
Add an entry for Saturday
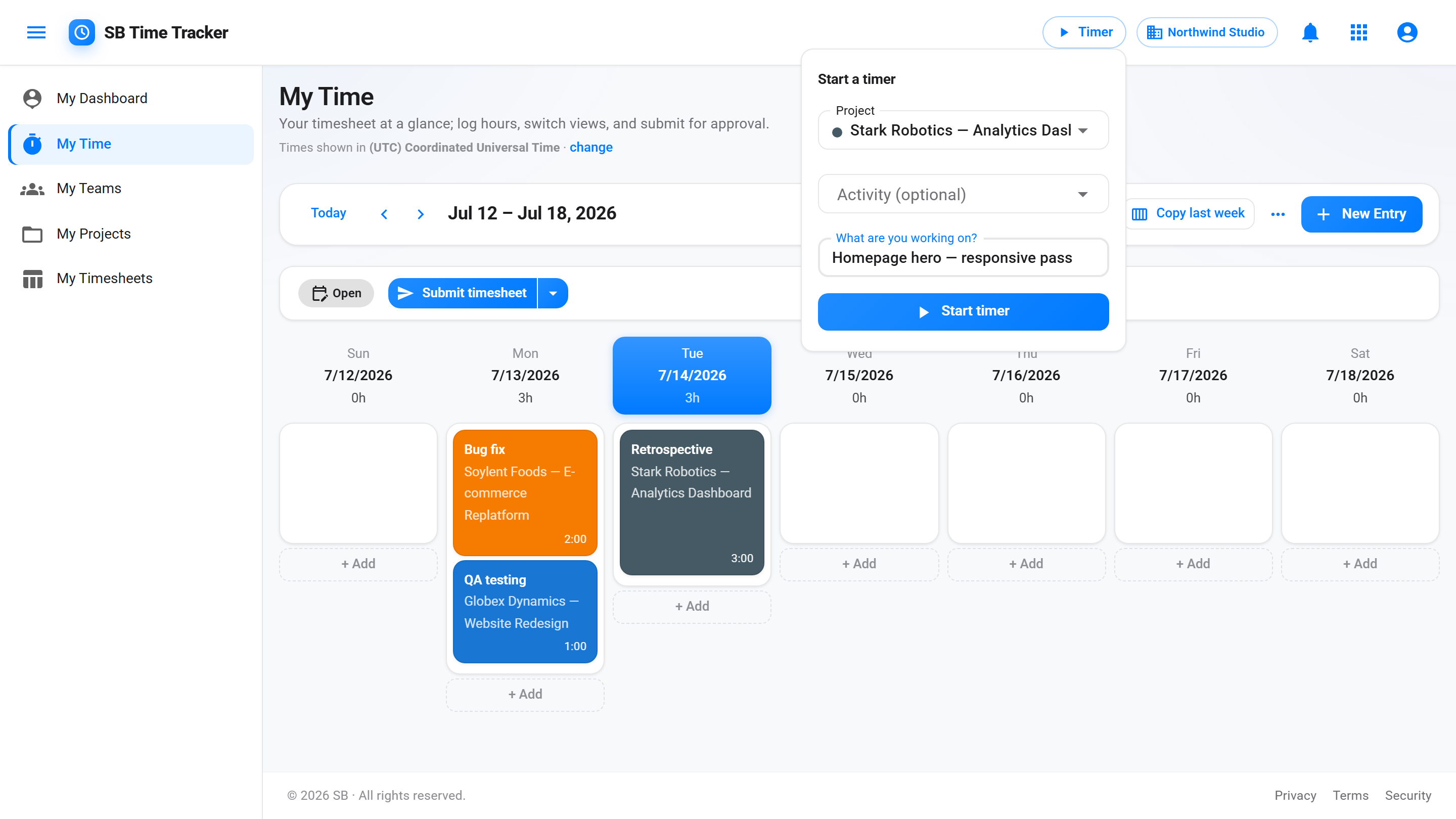[1360, 564]
